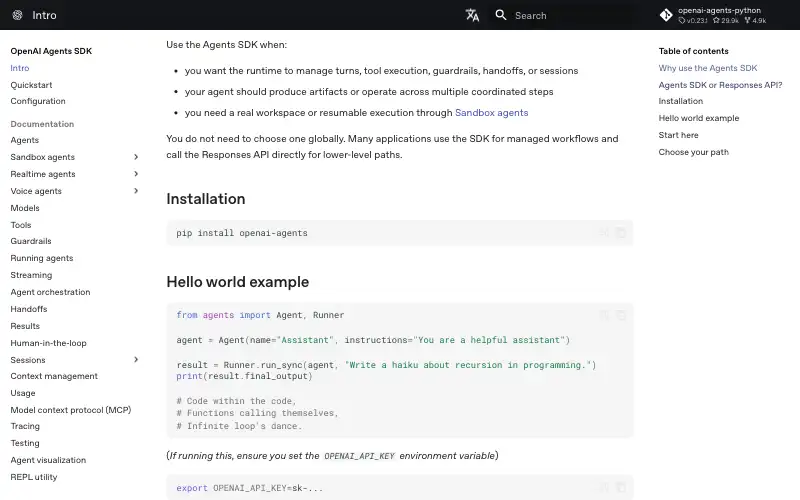Copy the export OPENAI_API_KEY command

coord(620,488)
